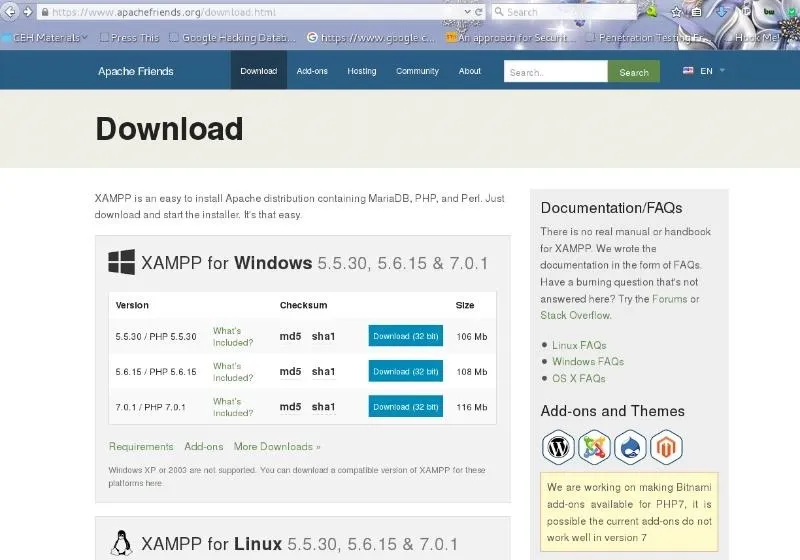Screen dimensions: 800x560
Task: Show bookmarks list toolbar icon
Action: (696, 12)
